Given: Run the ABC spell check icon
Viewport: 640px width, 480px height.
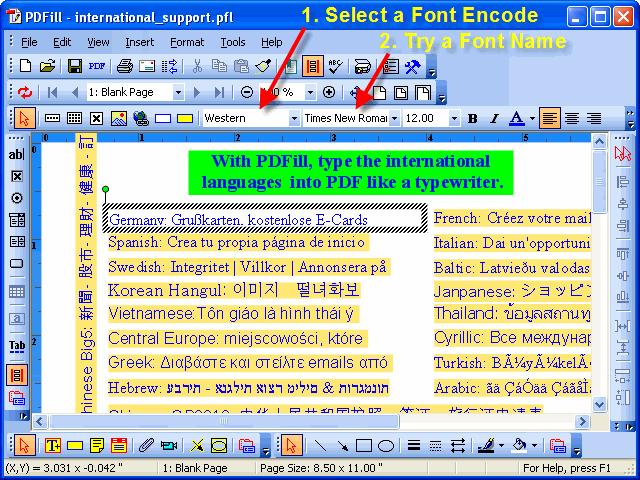Looking at the screenshot, I should coord(335,66).
